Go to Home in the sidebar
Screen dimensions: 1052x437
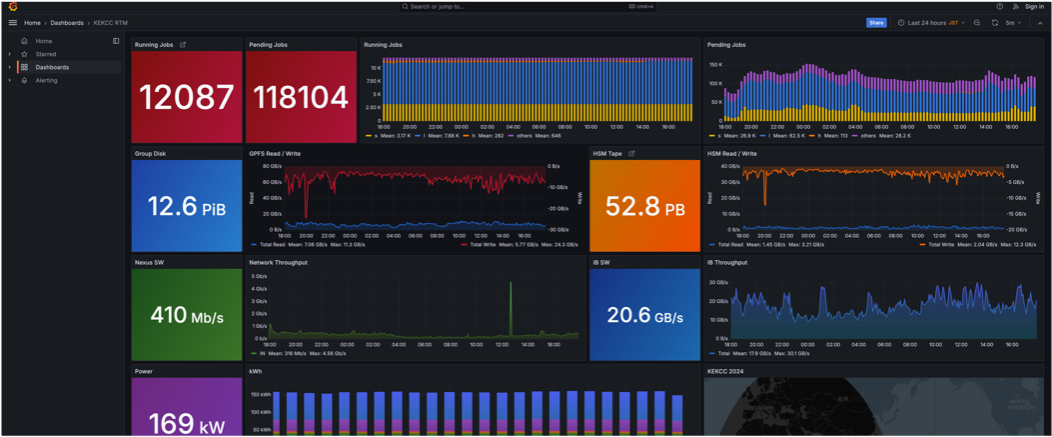coord(44,41)
